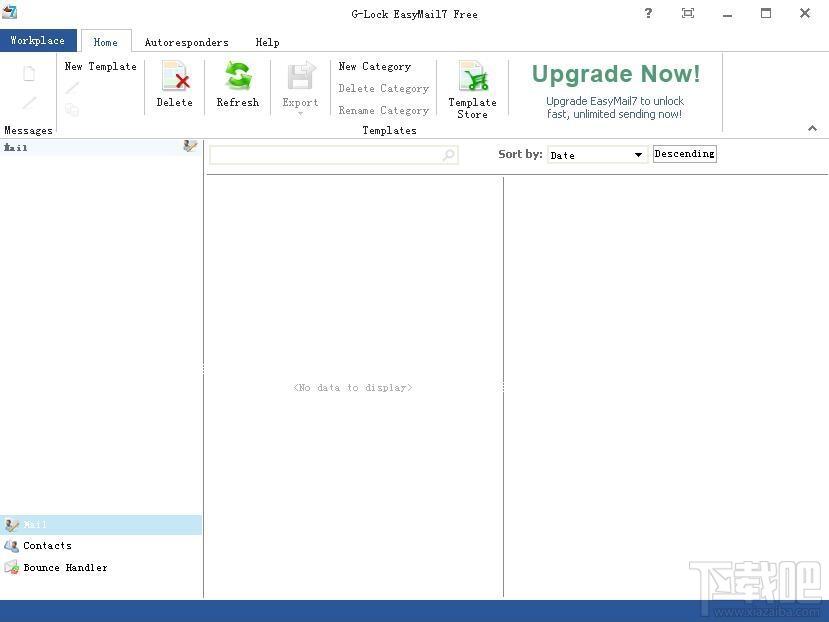Open the Help tab

(x=267, y=42)
